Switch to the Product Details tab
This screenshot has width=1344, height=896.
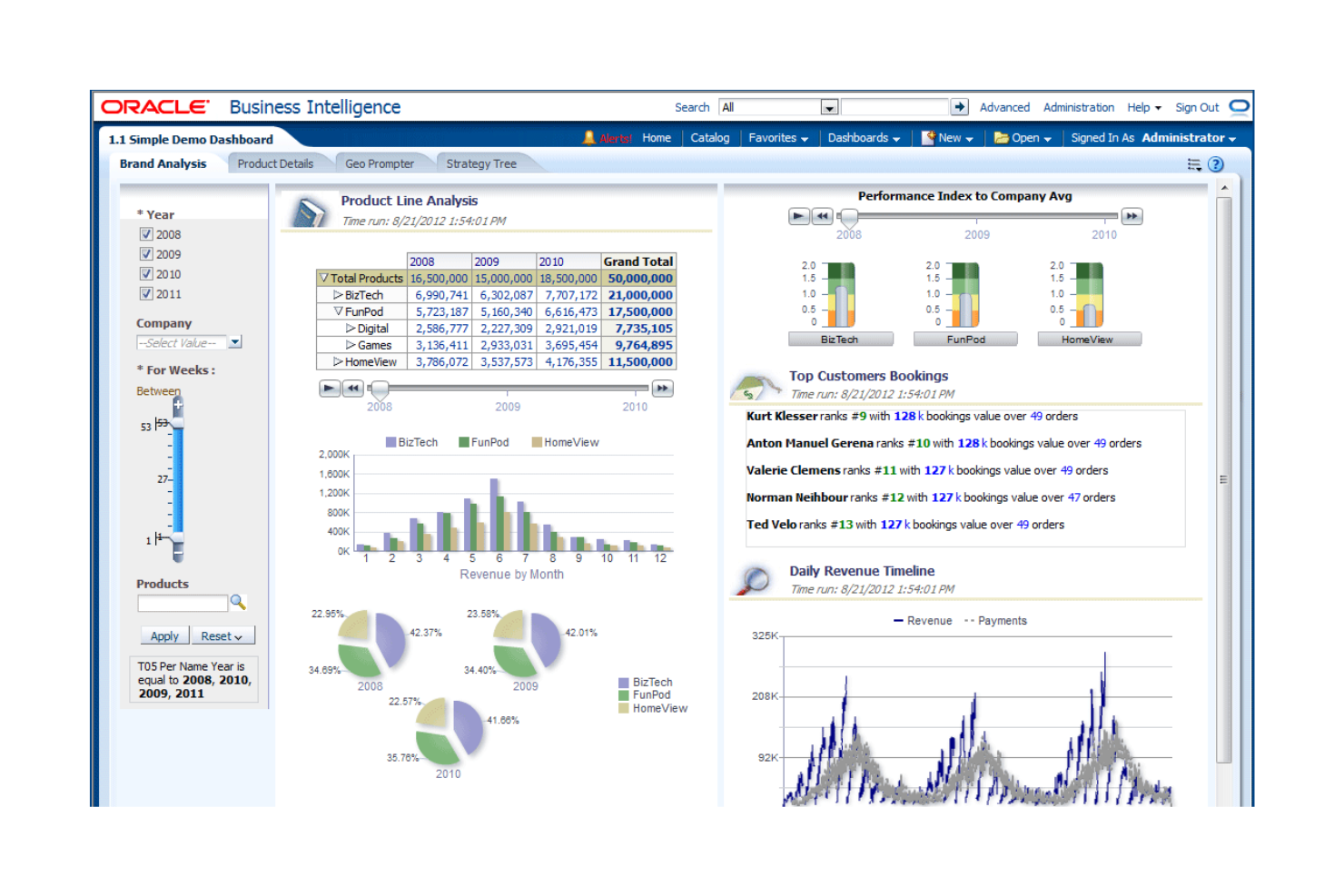(277, 162)
